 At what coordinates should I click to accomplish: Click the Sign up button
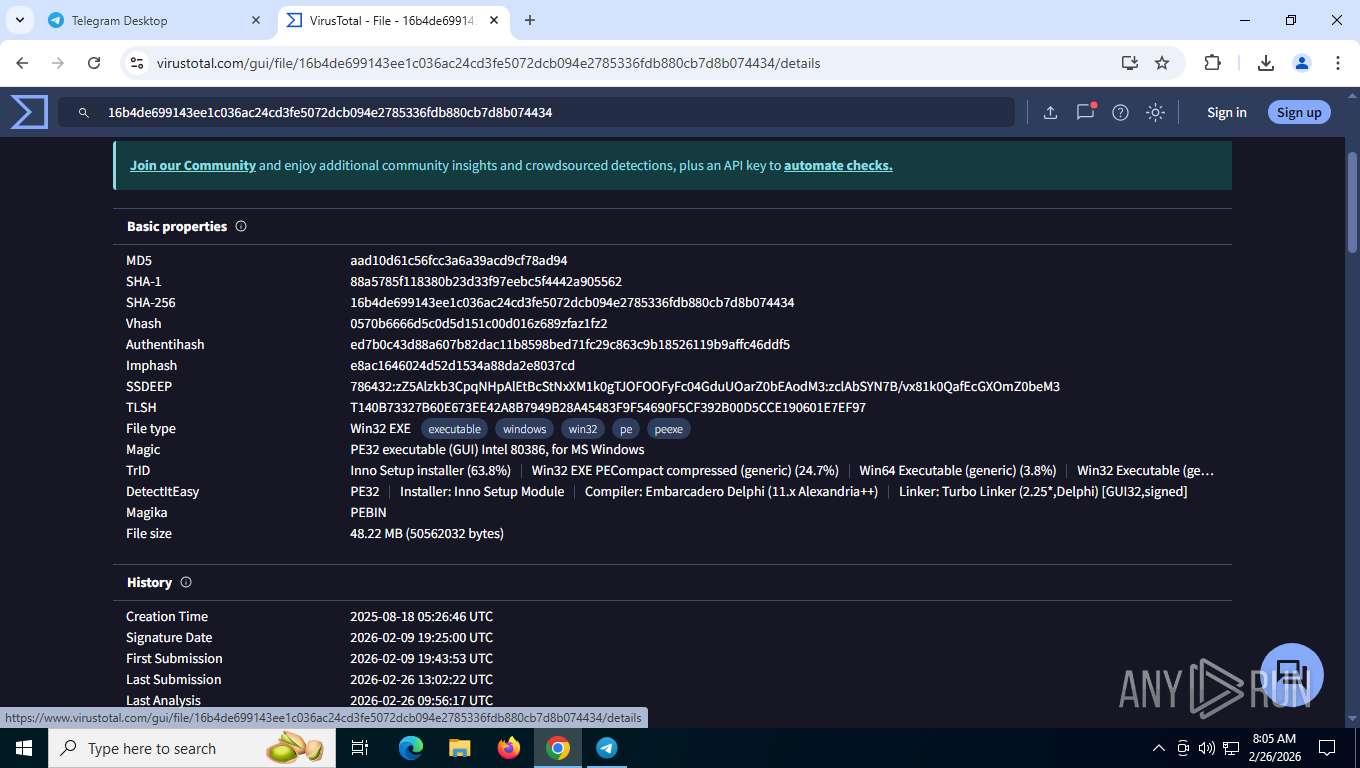[x=1299, y=112]
